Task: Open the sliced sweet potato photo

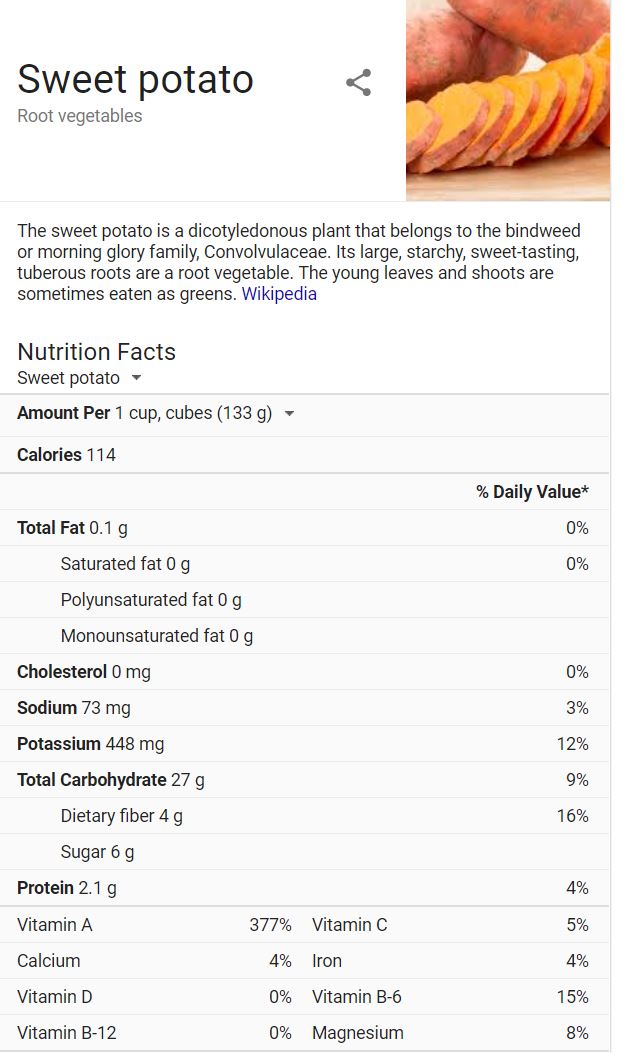Action: click(508, 100)
